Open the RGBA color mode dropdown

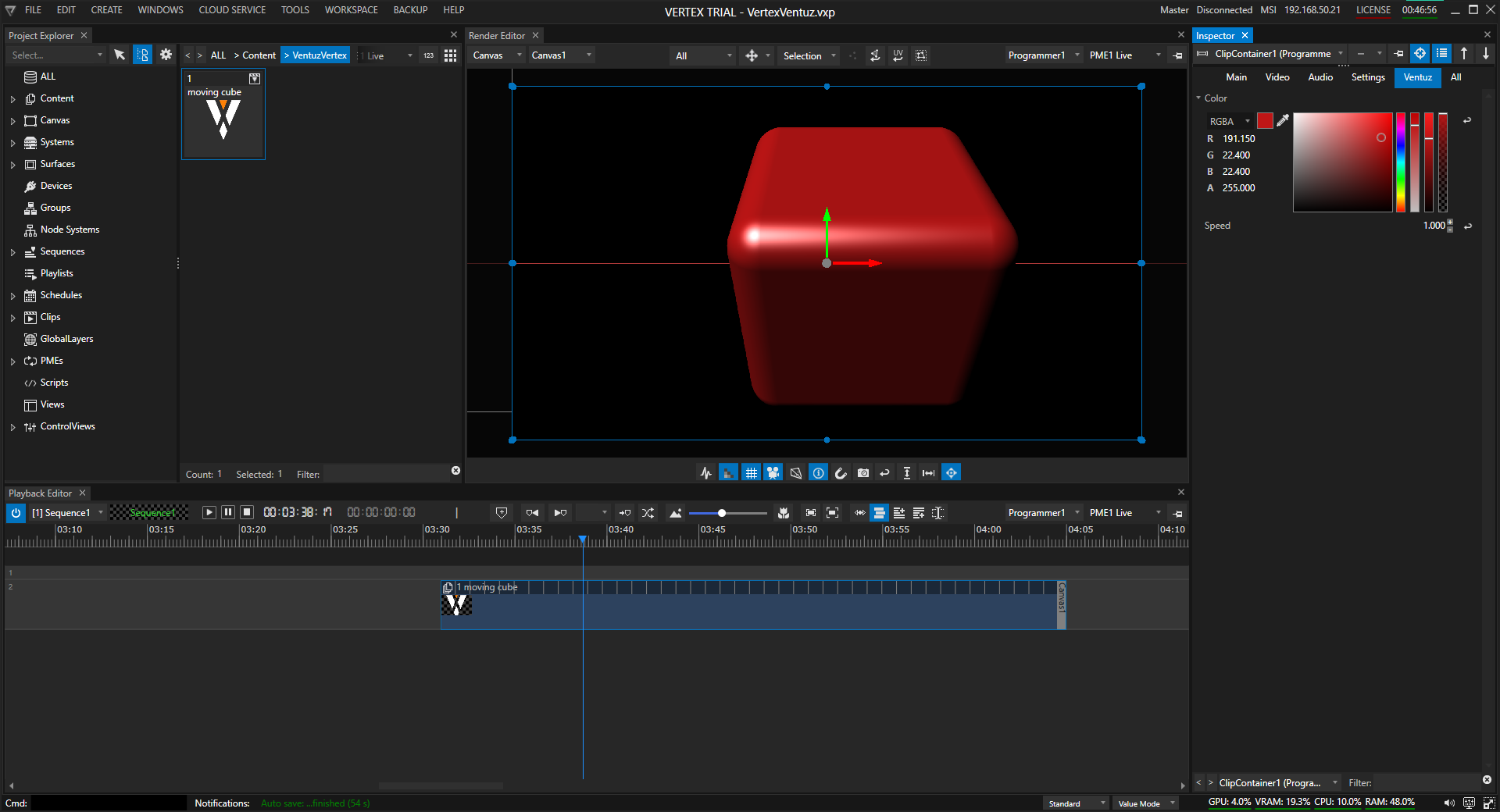[x=1230, y=121]
